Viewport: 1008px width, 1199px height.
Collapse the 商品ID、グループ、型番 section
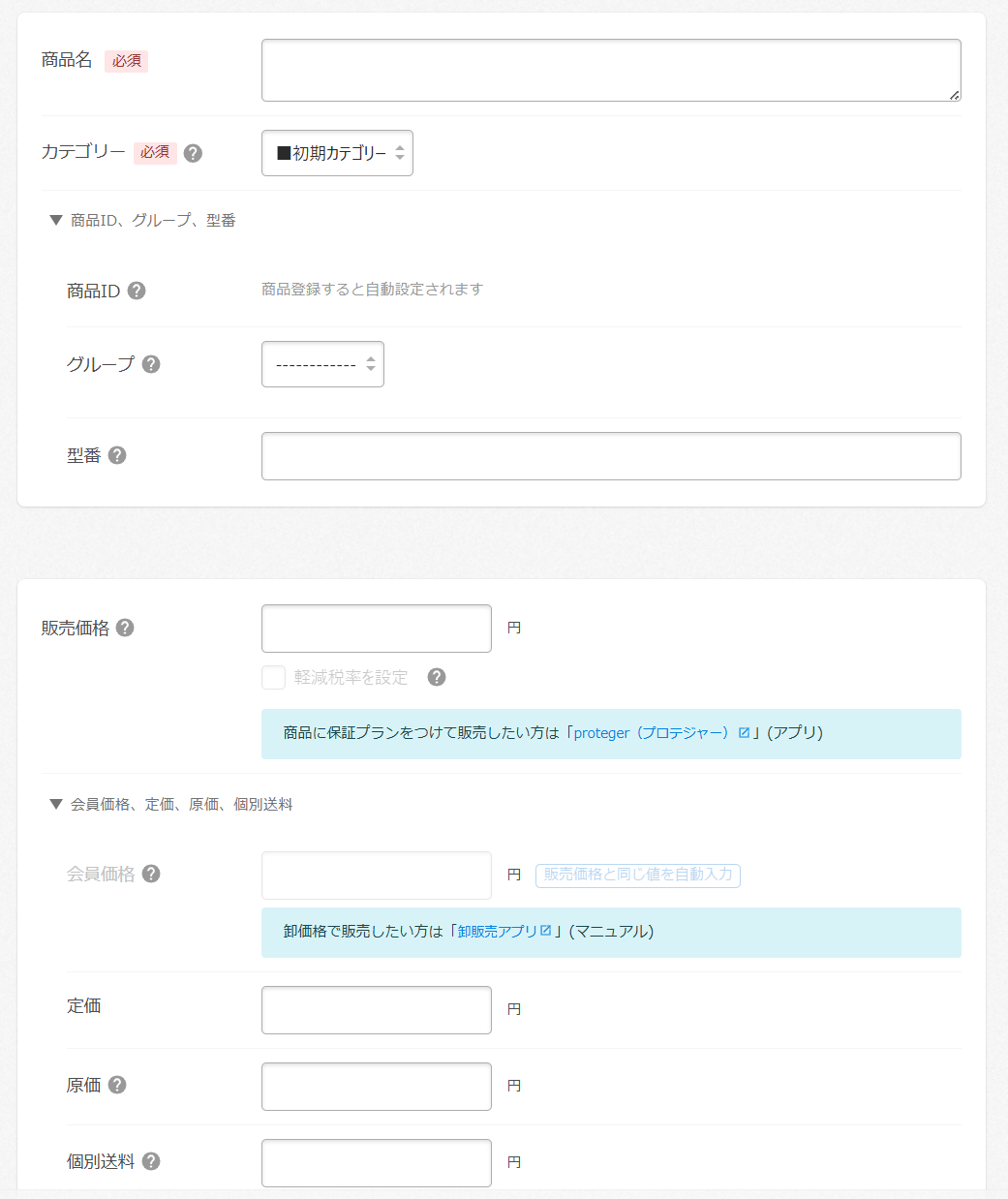click(143, 221)
